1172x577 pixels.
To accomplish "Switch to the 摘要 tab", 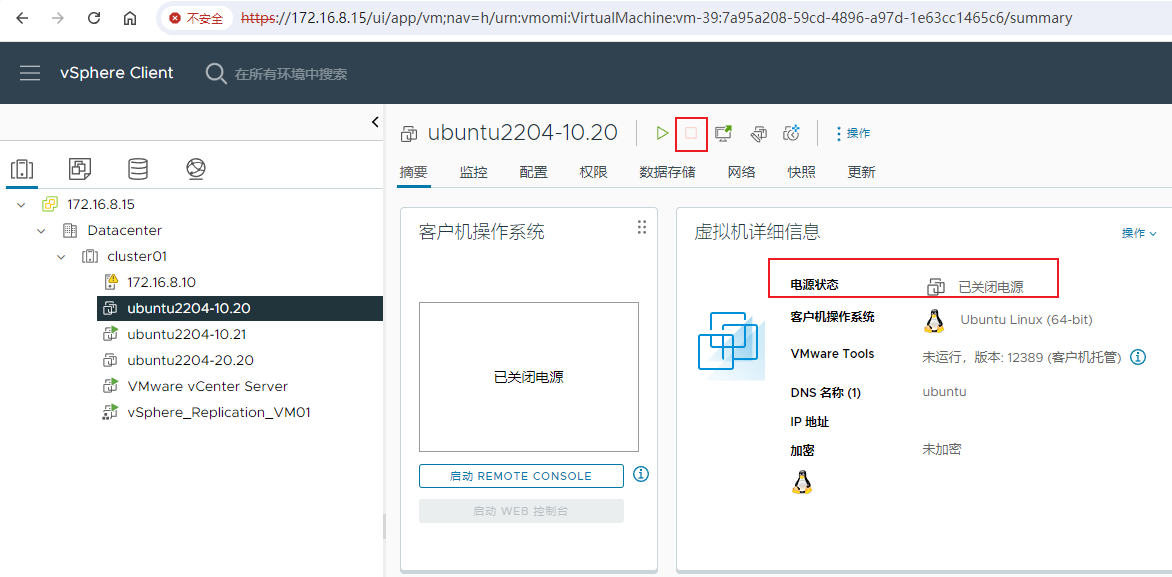I will 413,173.
